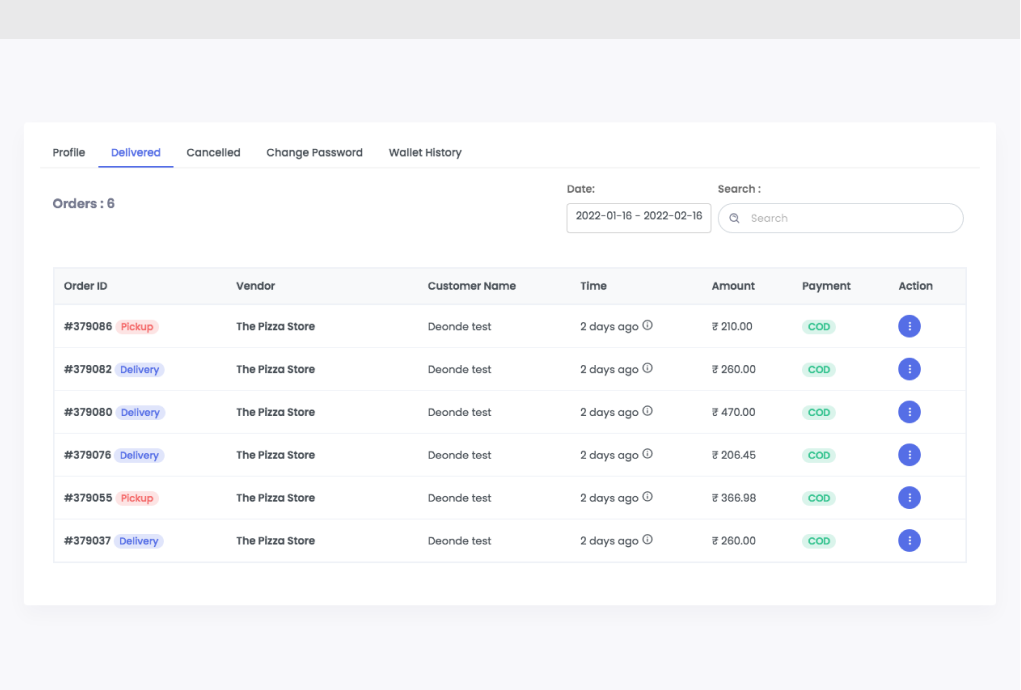Click the "Orders : 6" count label
1021x690 pixels.
(x=83, y=204)
